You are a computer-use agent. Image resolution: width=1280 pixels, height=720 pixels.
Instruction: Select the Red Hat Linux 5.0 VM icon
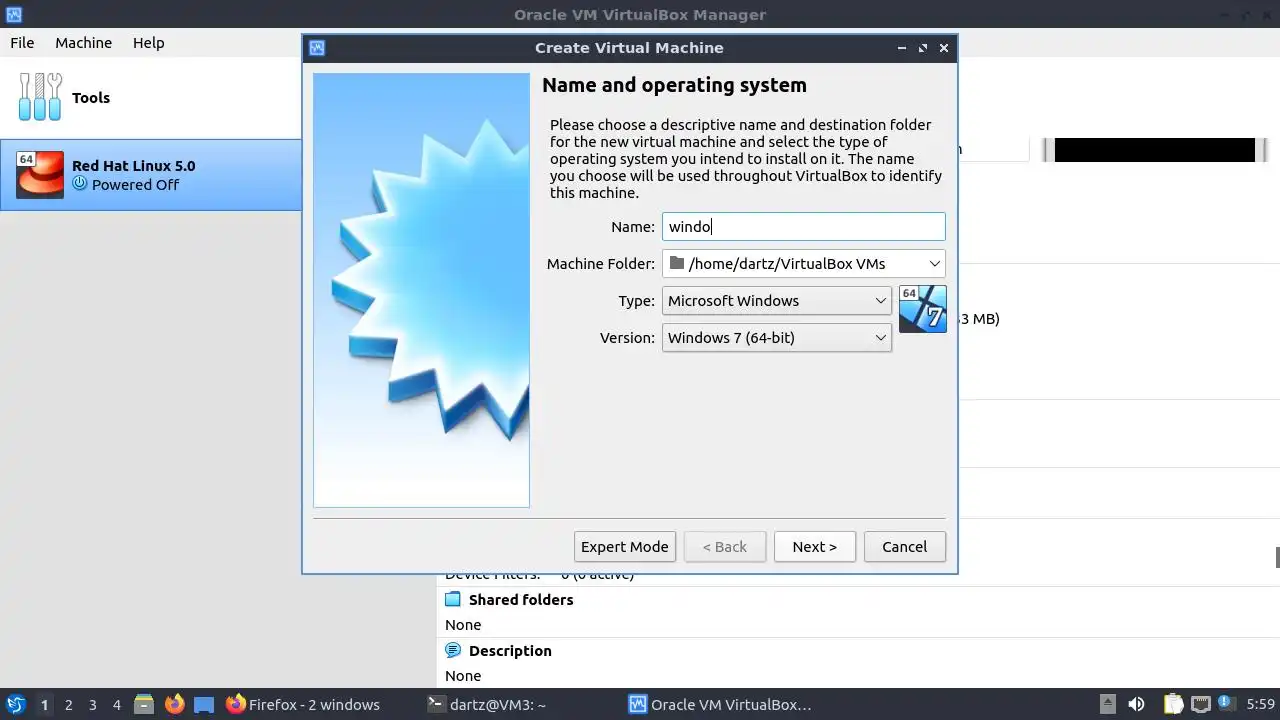40,175
